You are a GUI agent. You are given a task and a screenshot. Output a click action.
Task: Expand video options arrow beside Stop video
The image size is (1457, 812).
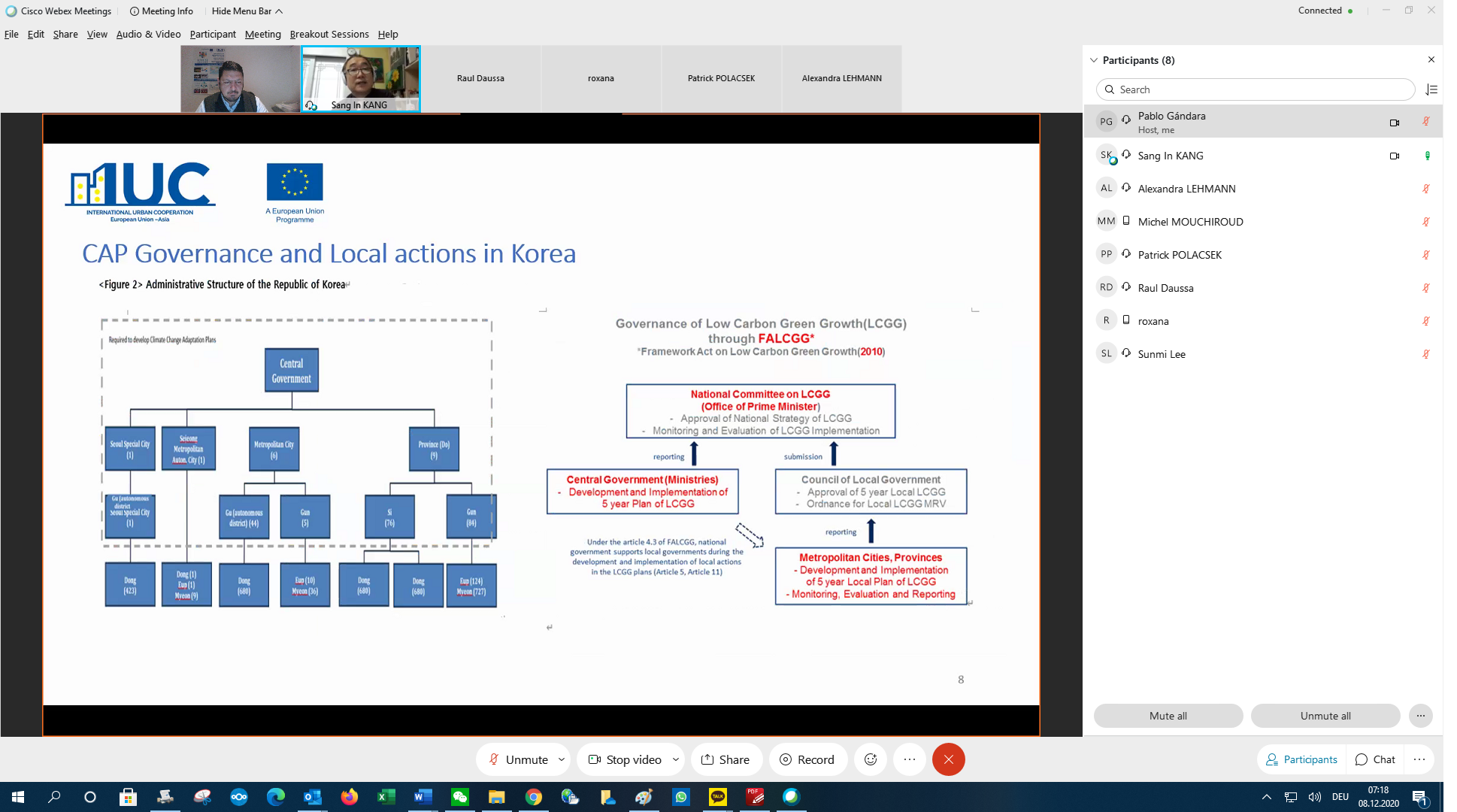[675, 759]
